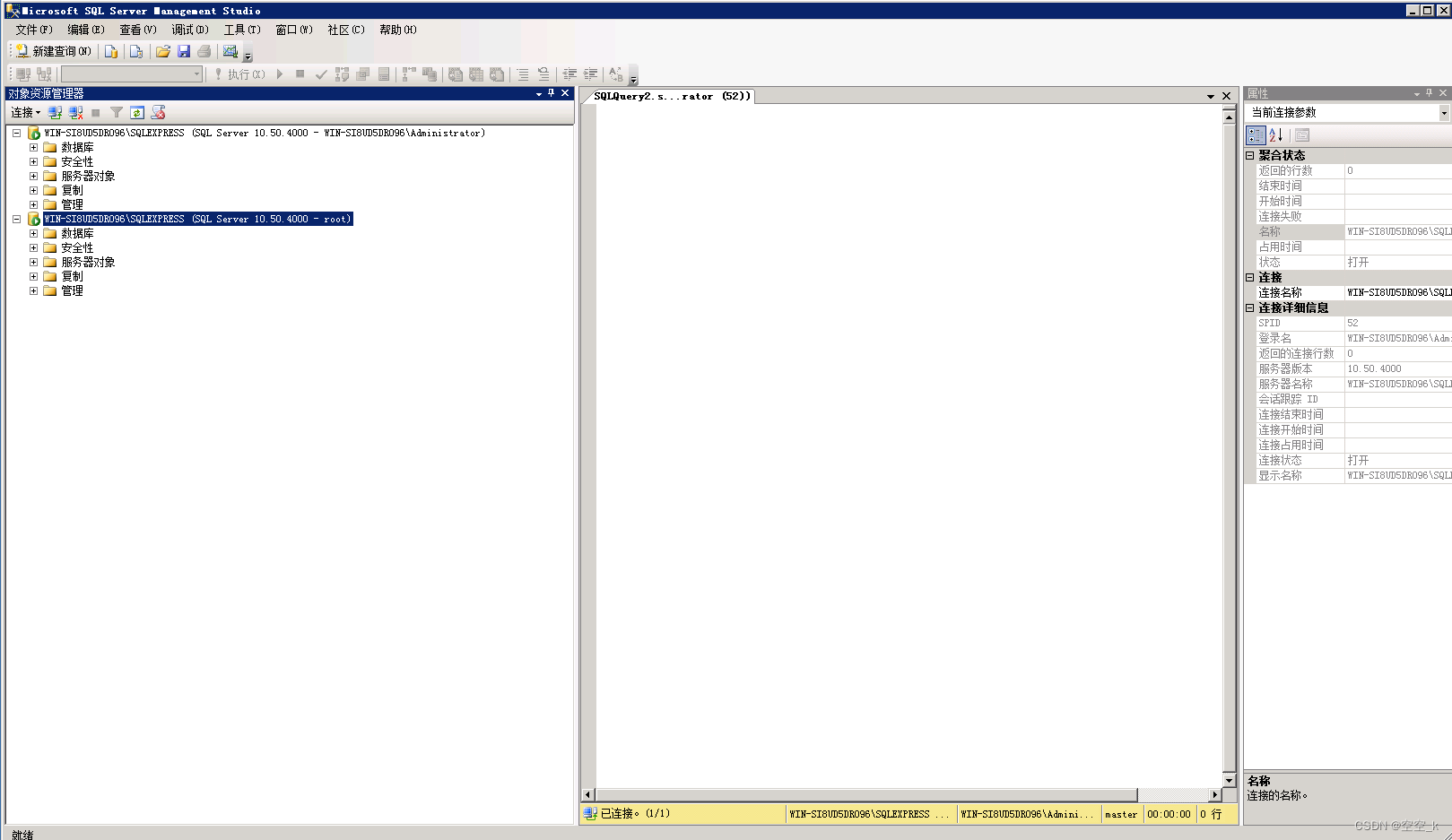This screenshot has width=1452, height=840.
Task: Open the 工具 menu
Action: [x=239, y=30]
